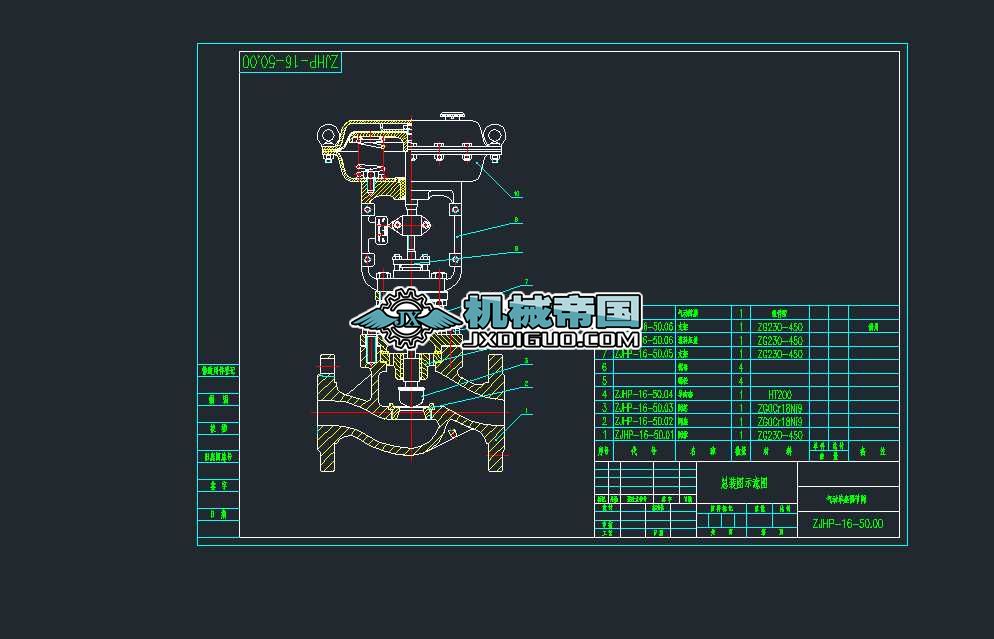The height and width of the screenshot is (639, 994).
Task: Select ZG0Cr18Ni9 material in row 3
Action: tap(780, 408)
